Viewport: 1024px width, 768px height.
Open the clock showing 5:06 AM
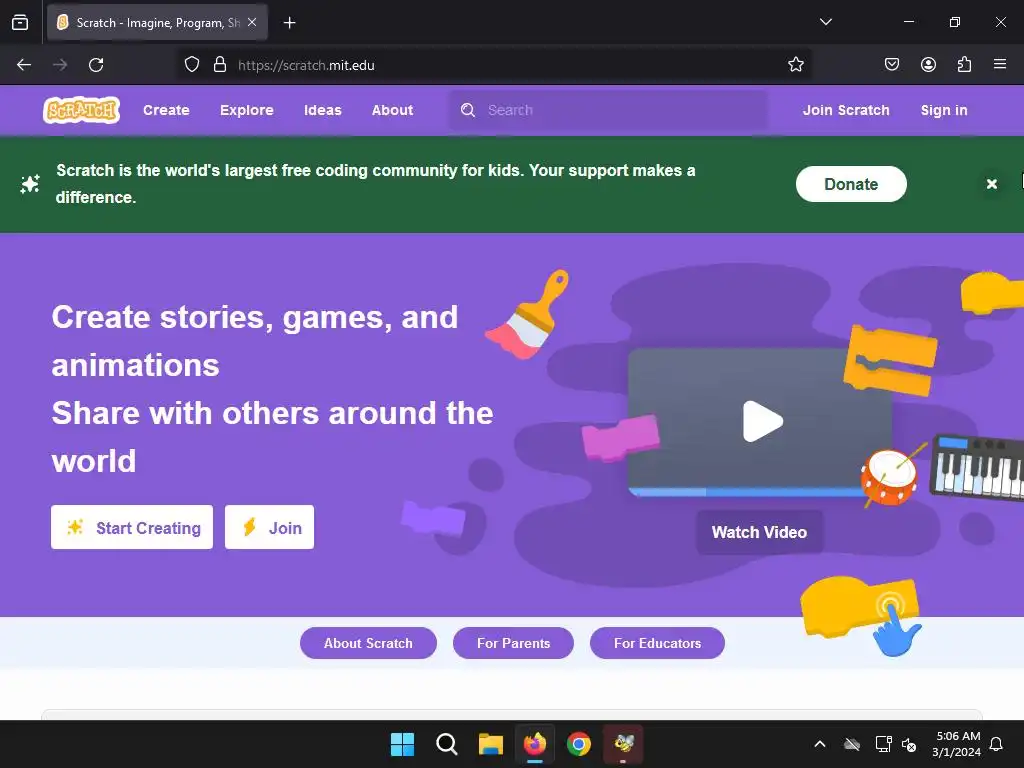(957, 744)
